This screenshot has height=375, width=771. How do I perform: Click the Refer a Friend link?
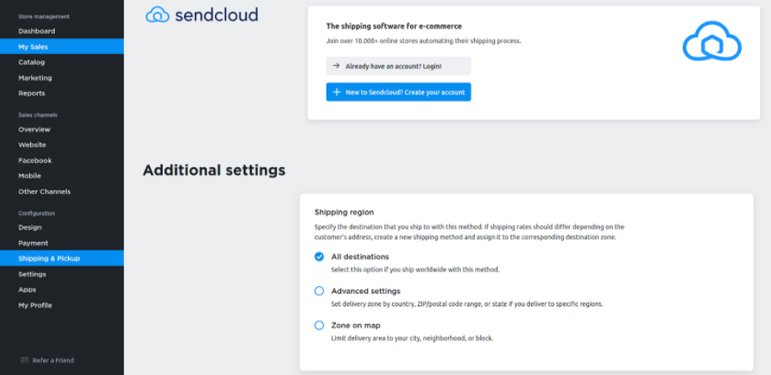pyautogui.click(x=53, y=360)
